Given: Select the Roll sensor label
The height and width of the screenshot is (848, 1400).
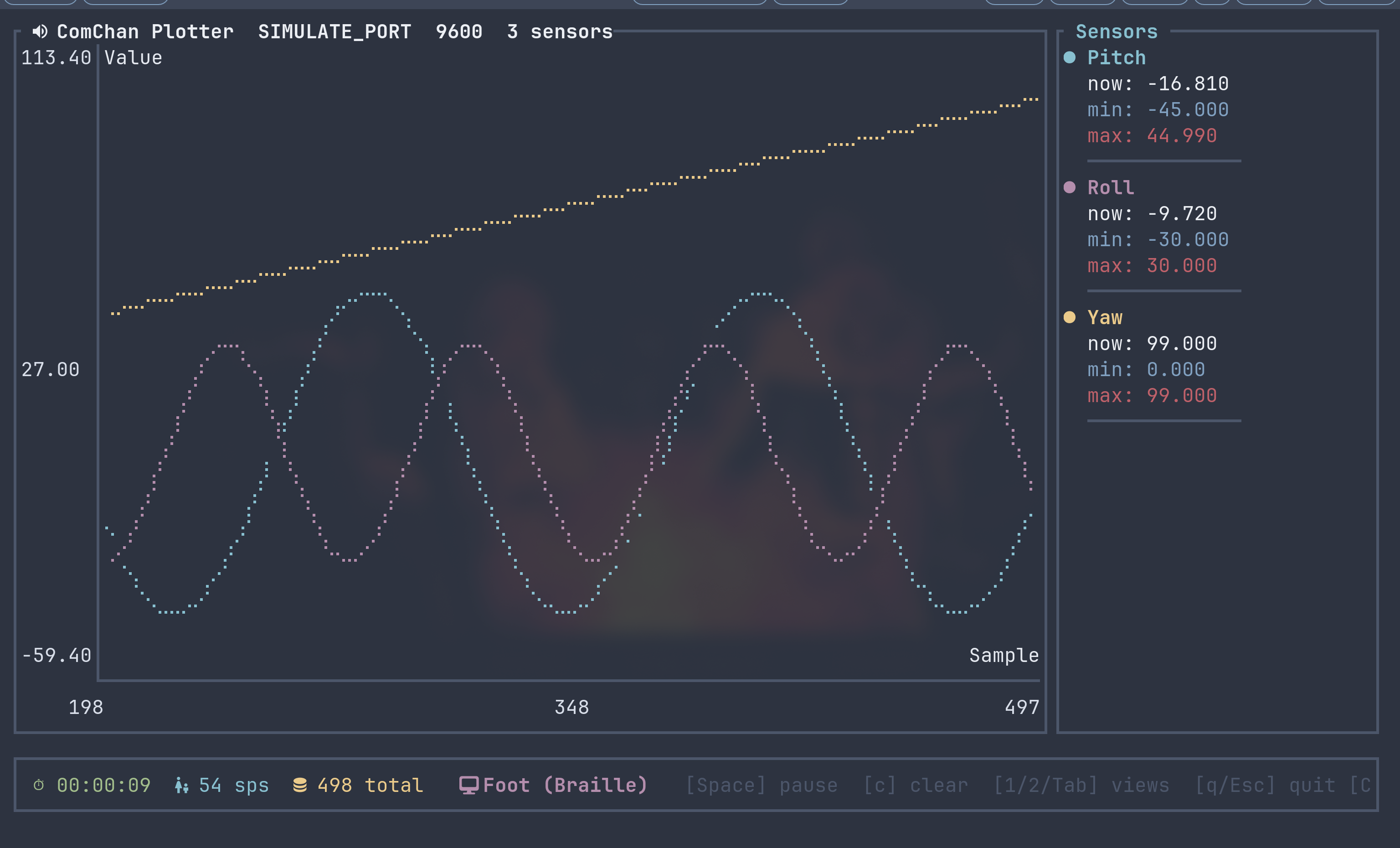Looking at the screenshot, I should [x=1111, y=187].
